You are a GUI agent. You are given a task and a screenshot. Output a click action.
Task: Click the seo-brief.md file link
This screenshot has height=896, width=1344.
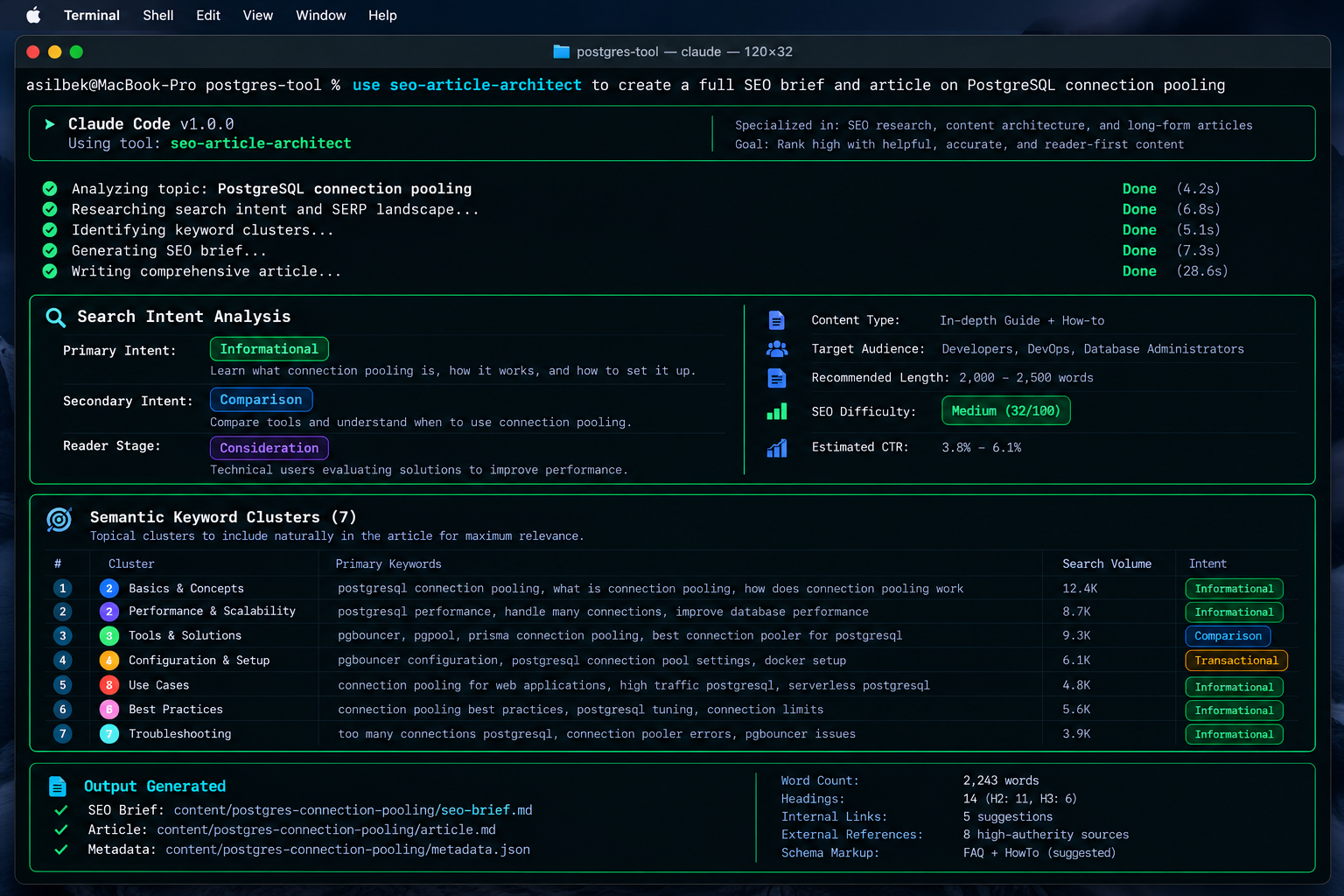click(486, 810)
